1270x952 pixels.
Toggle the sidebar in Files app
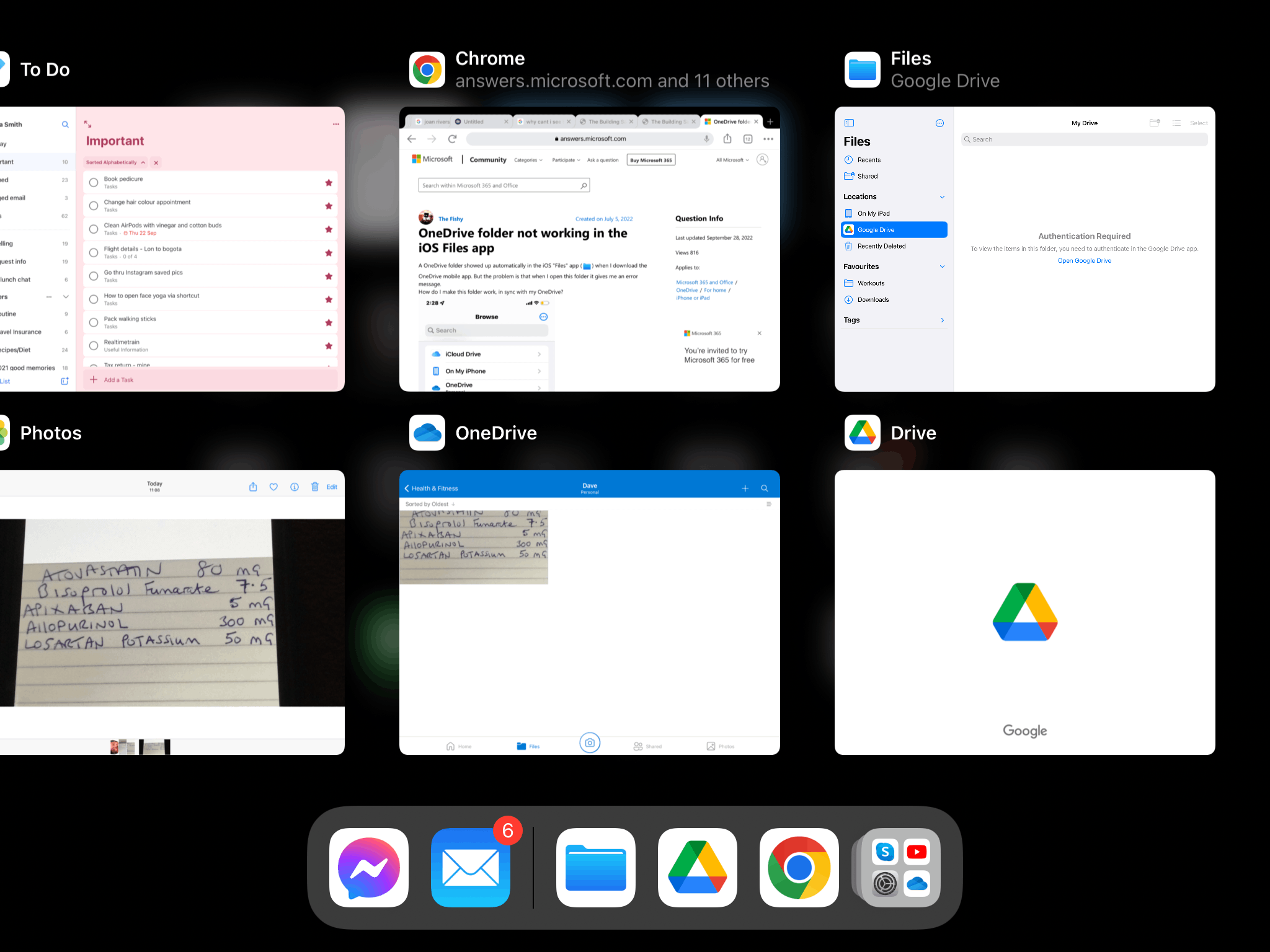pos(850,123)
